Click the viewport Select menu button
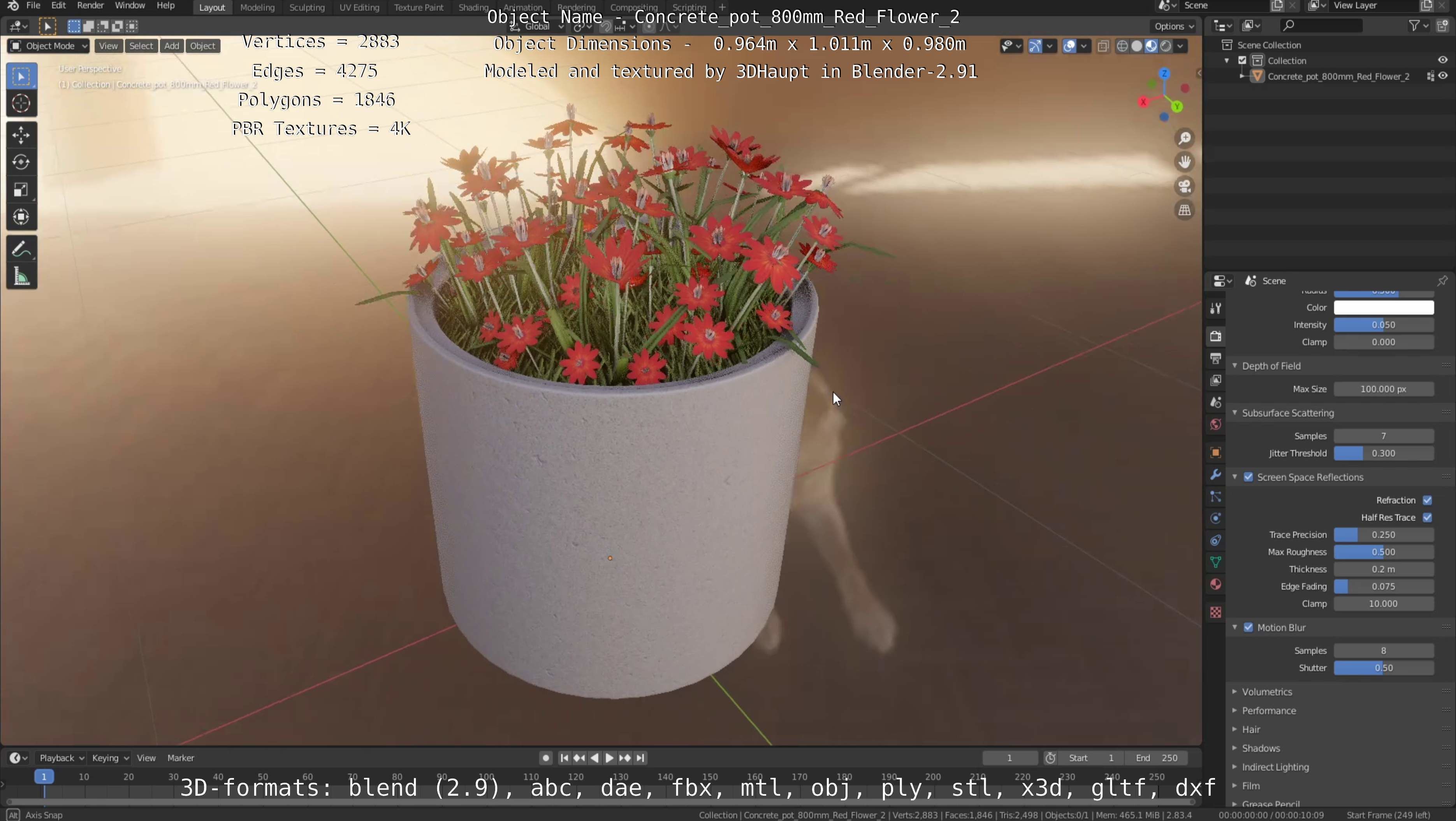This screenshot has width=1456, height=821. (141, 46)
